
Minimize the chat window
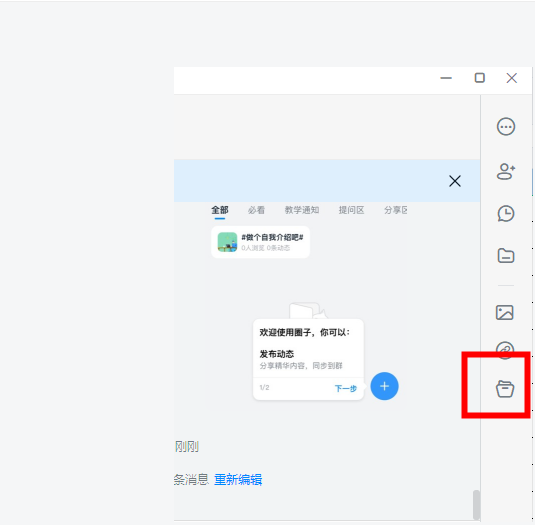point(446,78)
